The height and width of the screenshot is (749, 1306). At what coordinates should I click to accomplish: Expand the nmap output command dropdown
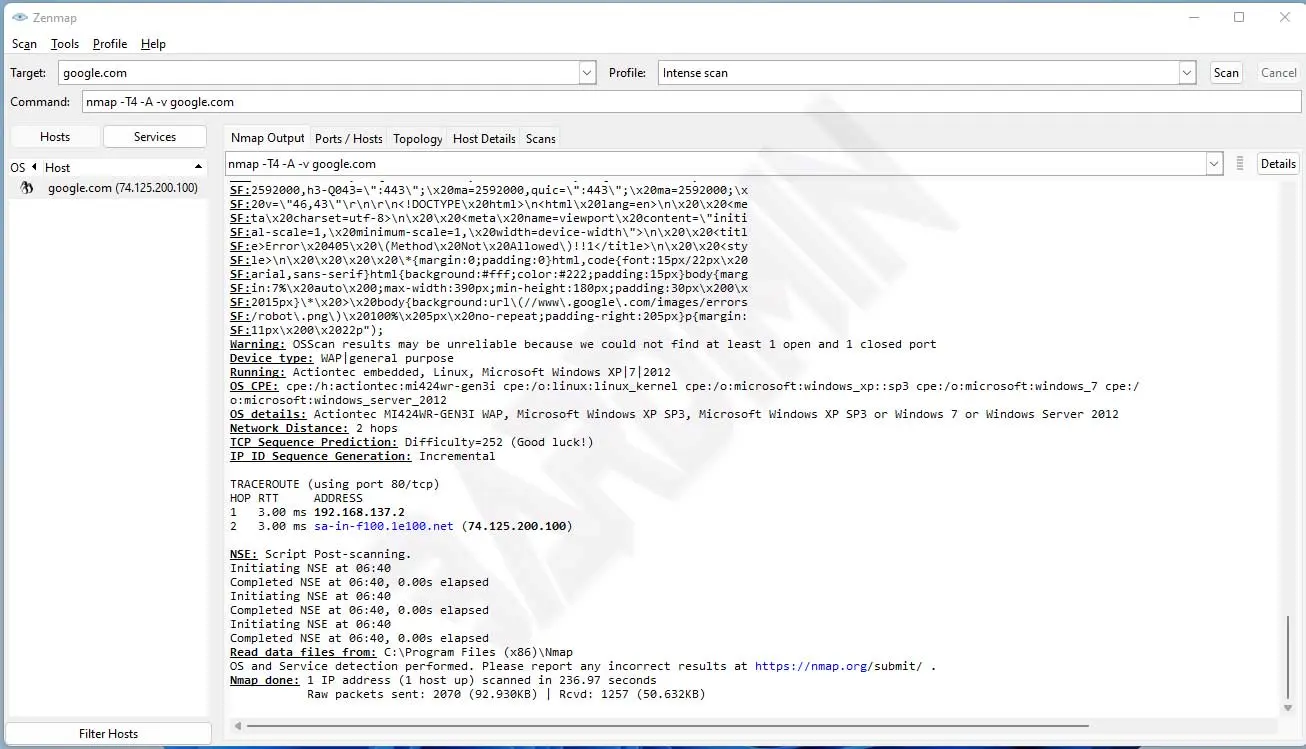point(1214,164)
